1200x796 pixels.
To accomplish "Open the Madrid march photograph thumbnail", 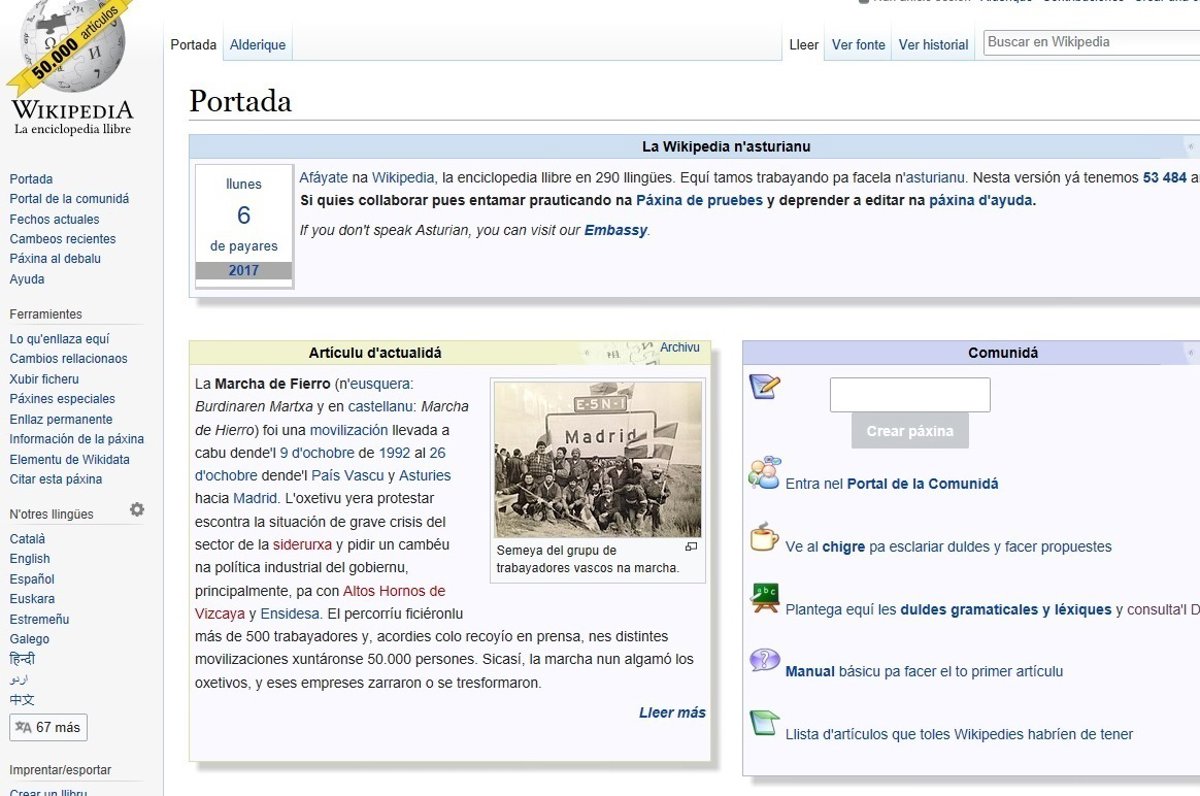I will 597,460.
